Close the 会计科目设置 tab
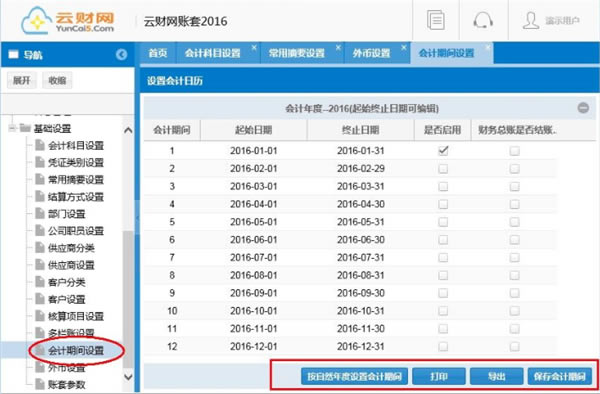Screen dimensions: 600x394 click(x=254, y=47)
